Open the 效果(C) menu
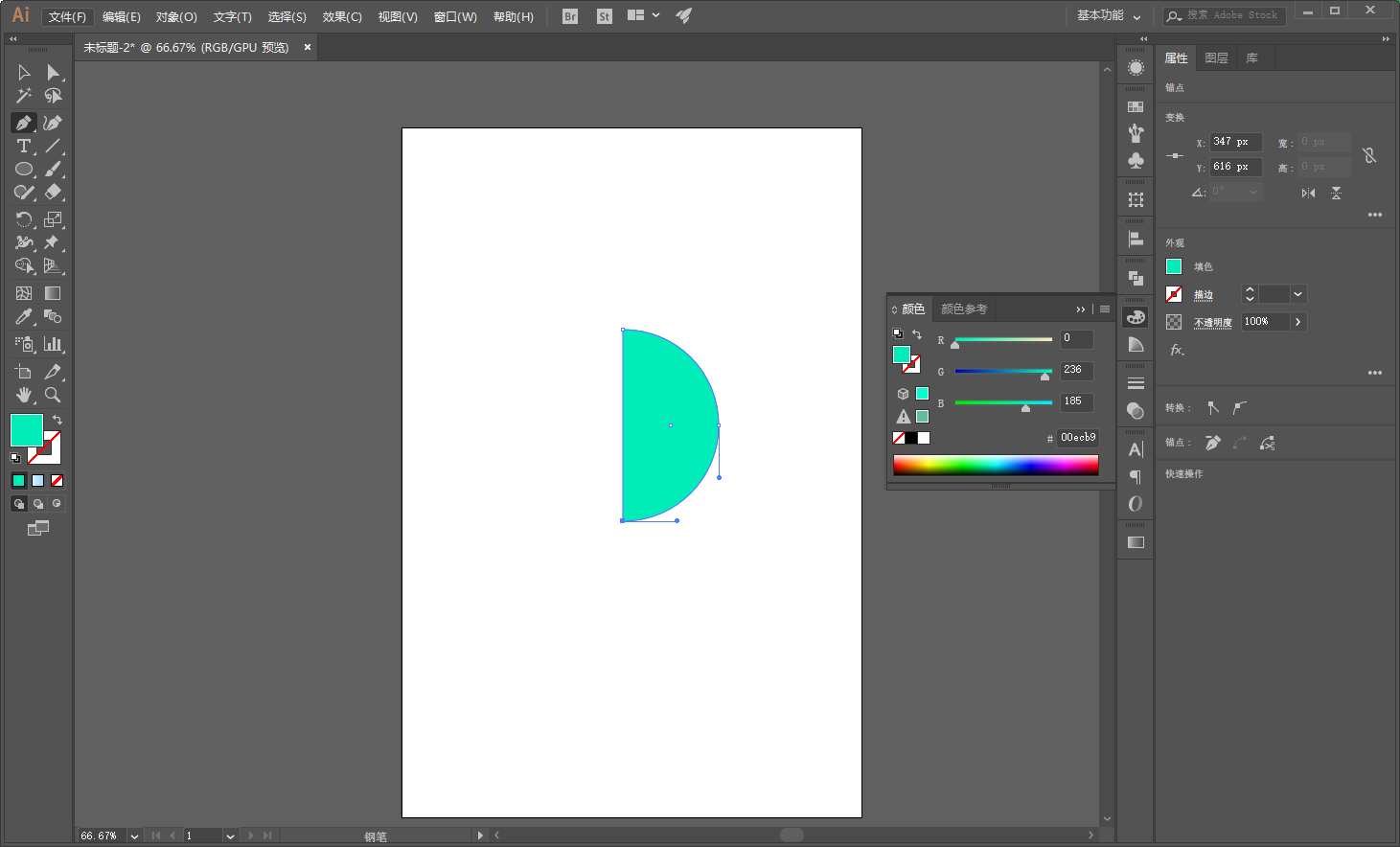The image size is (1400, 847). coord(342,16)
